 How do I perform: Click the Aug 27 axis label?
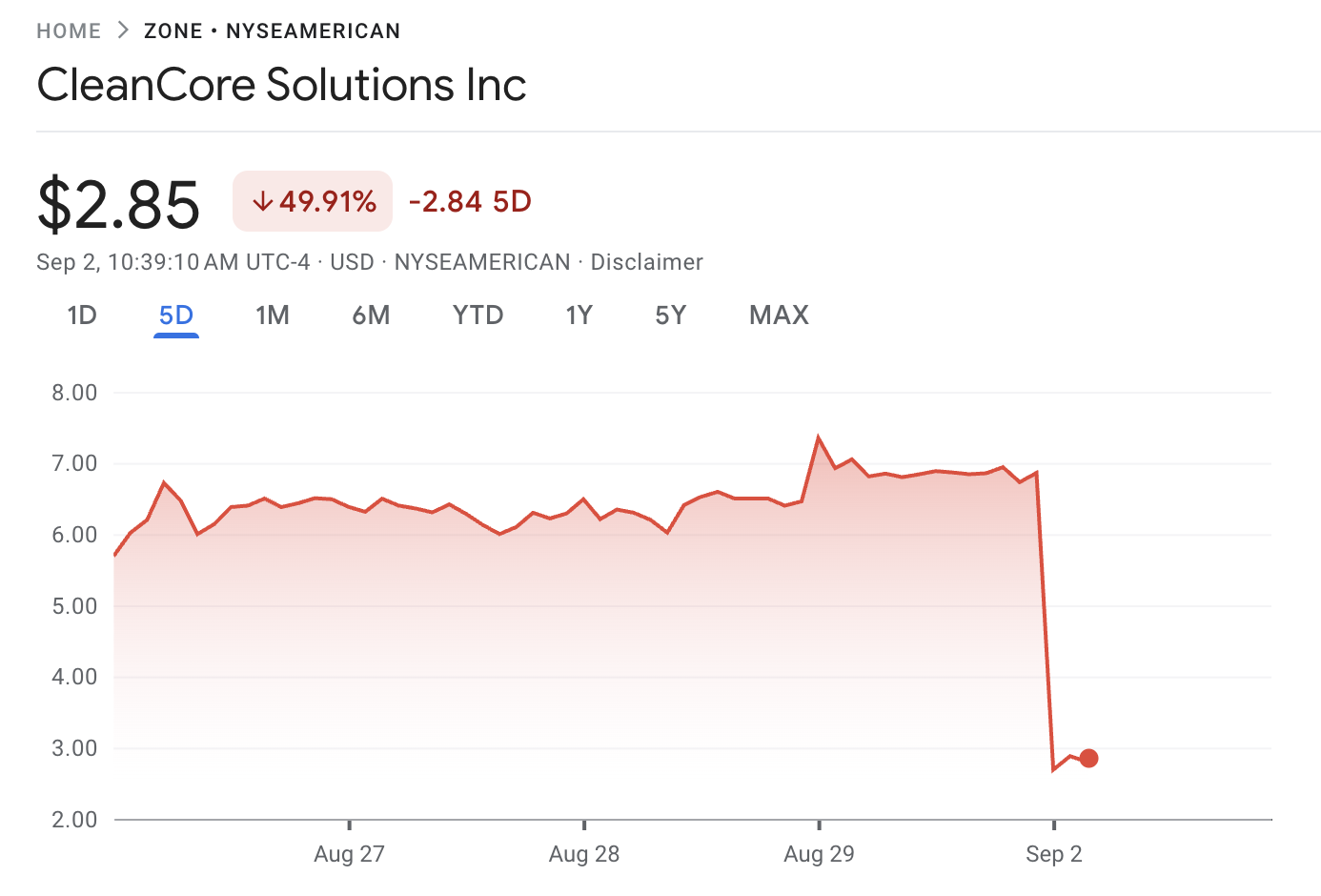(349, 854)
